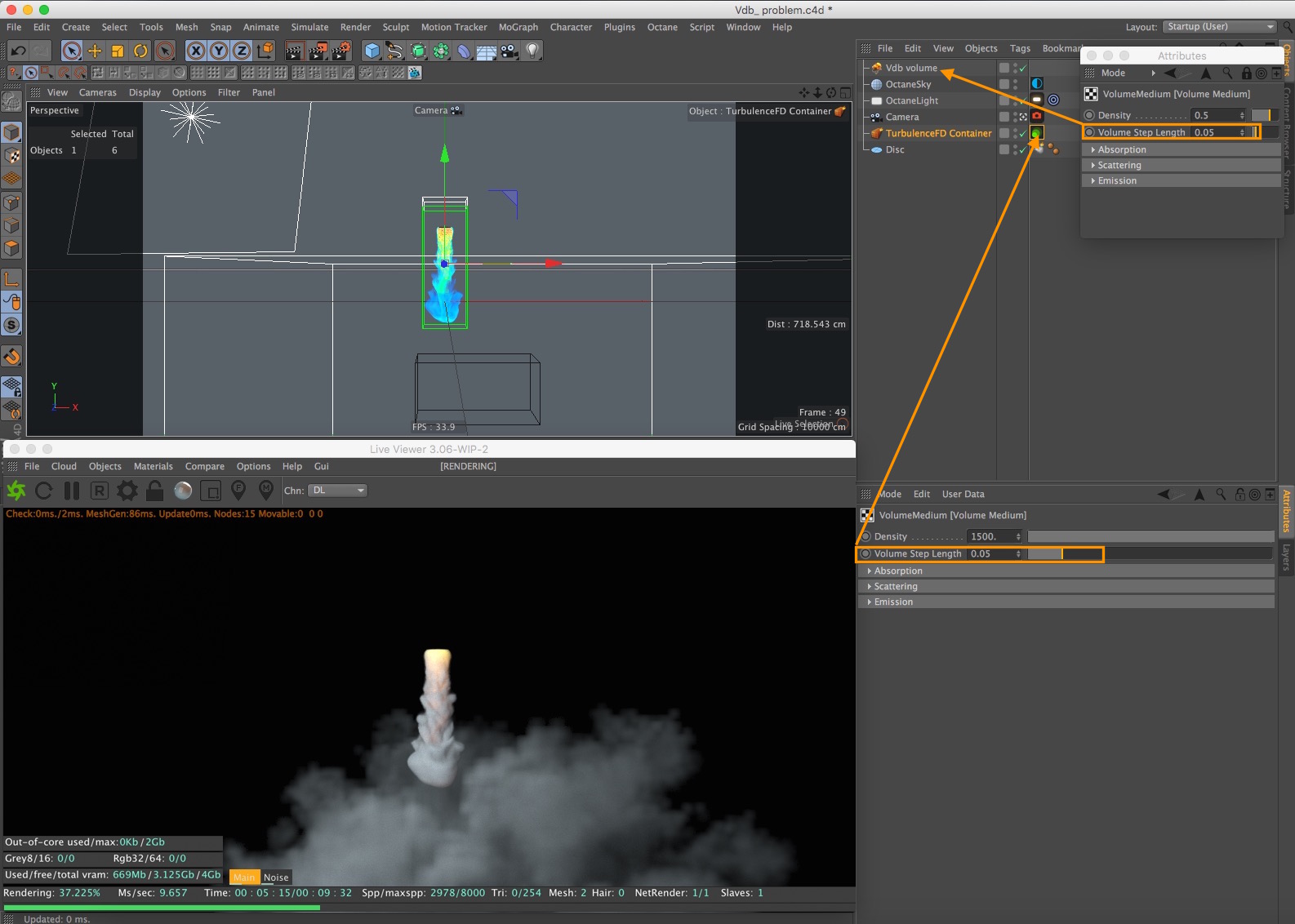Click the Undo arrow in the top toolbar
Image resolution: width=1295 pixels, height=924 pixels.
(x=18, y=51)
